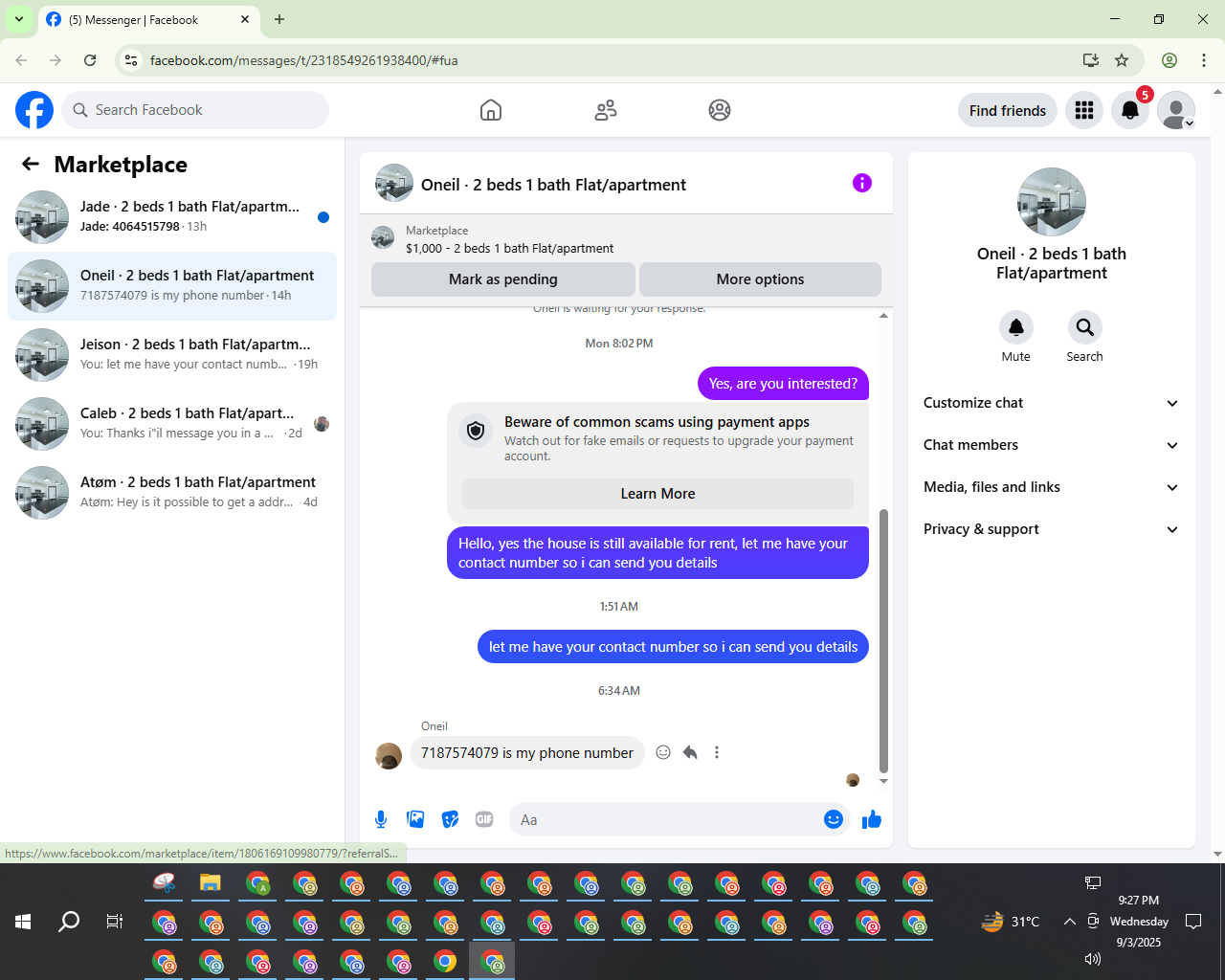
Task: Click the browser address bar URL
Action: 304,60
